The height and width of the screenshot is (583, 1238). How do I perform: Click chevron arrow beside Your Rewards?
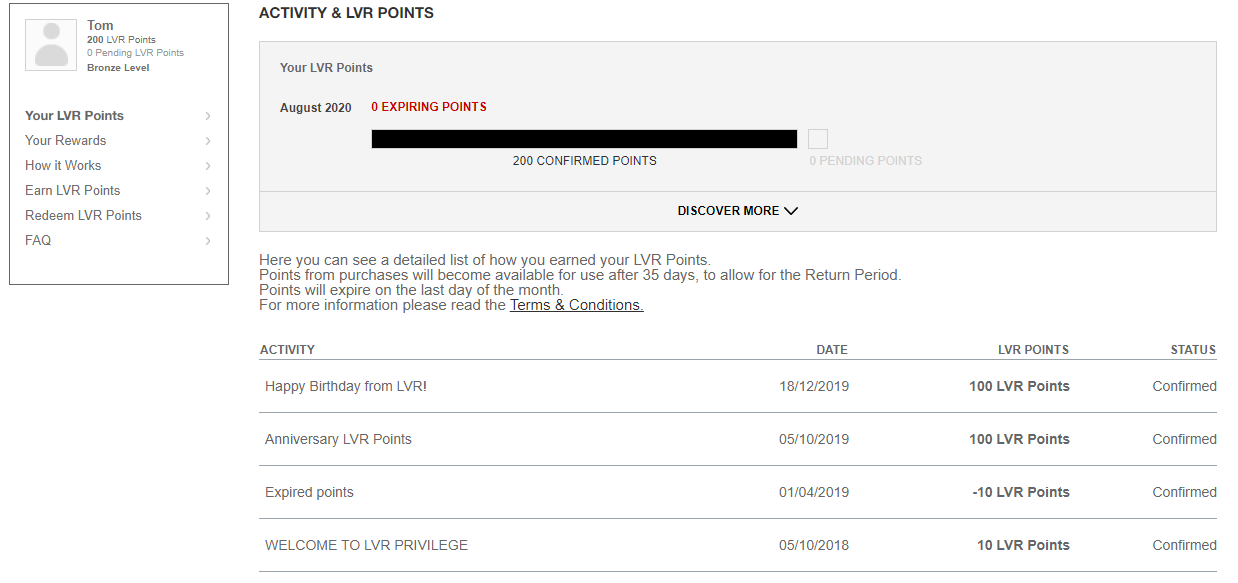pos(208,141)
